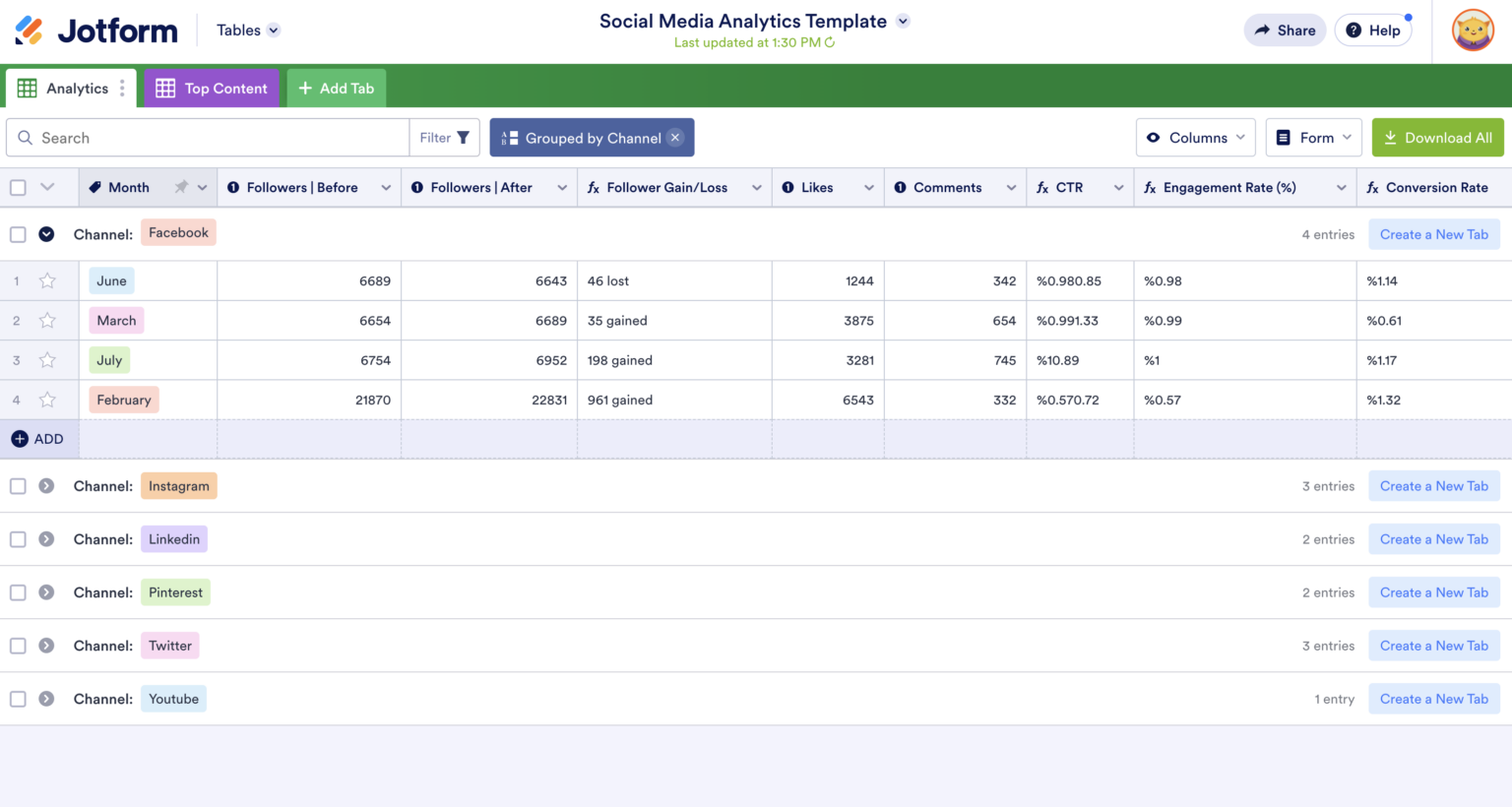Check the select-all checkbox in the header row
1512x807 pixels.
(18, 187)
